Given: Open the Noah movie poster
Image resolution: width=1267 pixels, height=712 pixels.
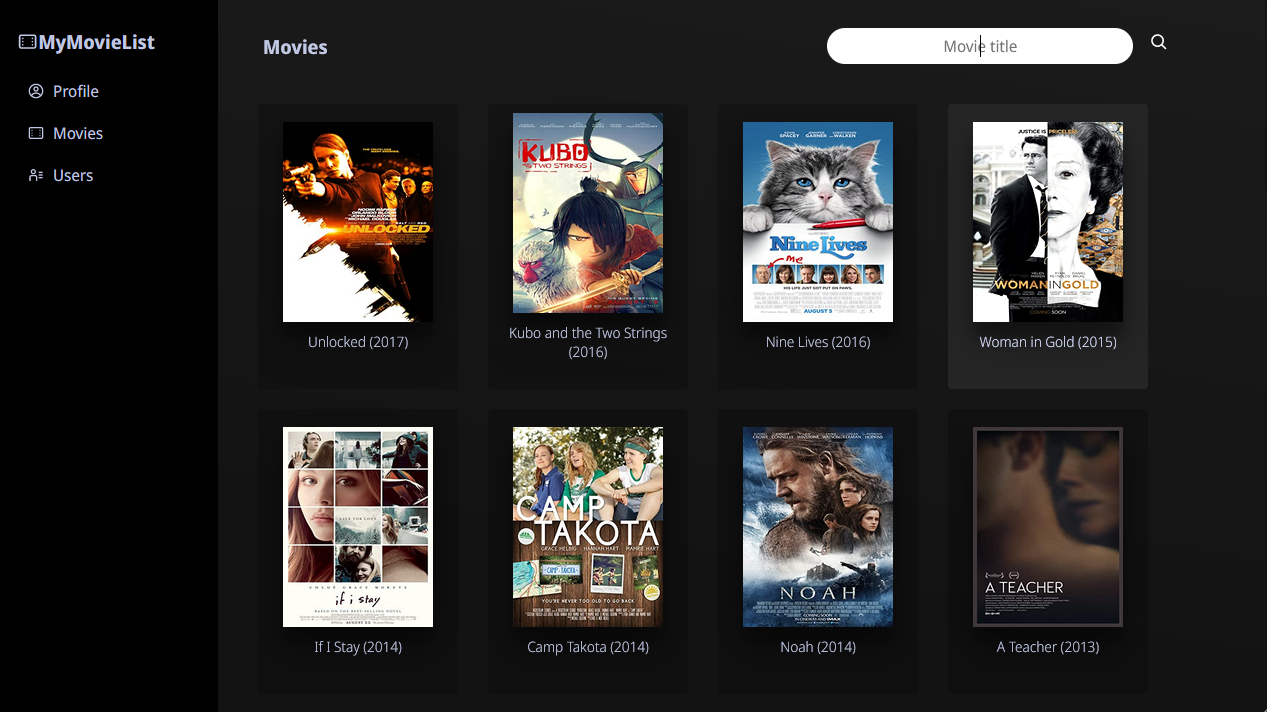Looking at the screenshot, I should coord(818,527).
